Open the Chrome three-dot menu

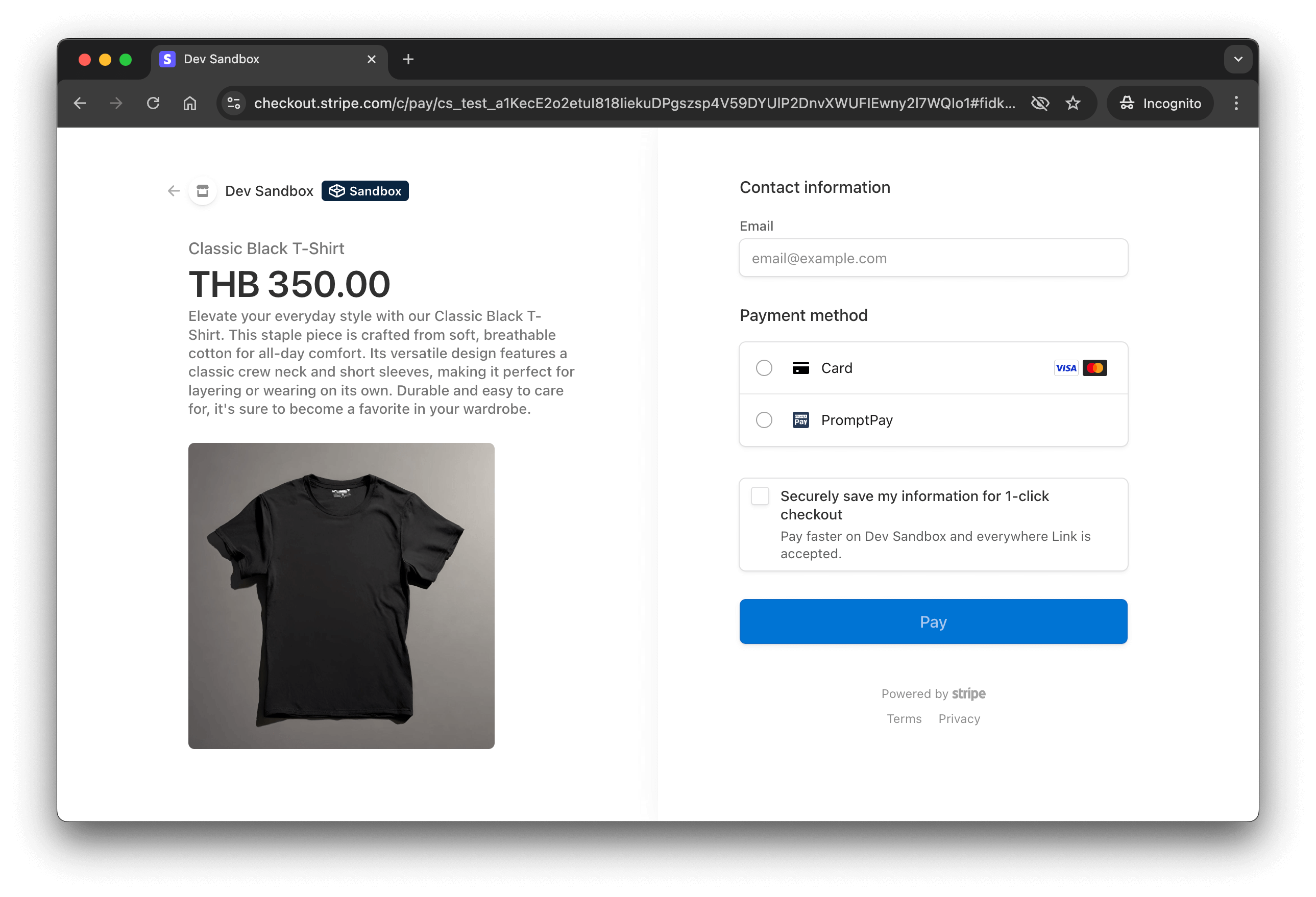(x=1235, y=103)
